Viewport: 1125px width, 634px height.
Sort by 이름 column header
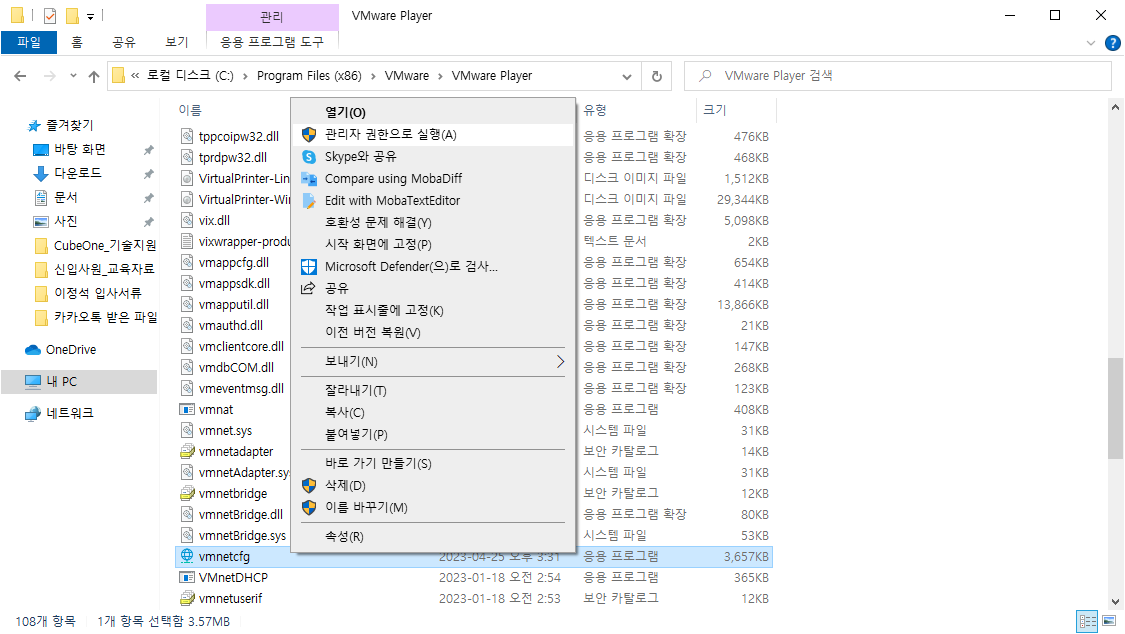pyautogui.click(x=190, y=110)
